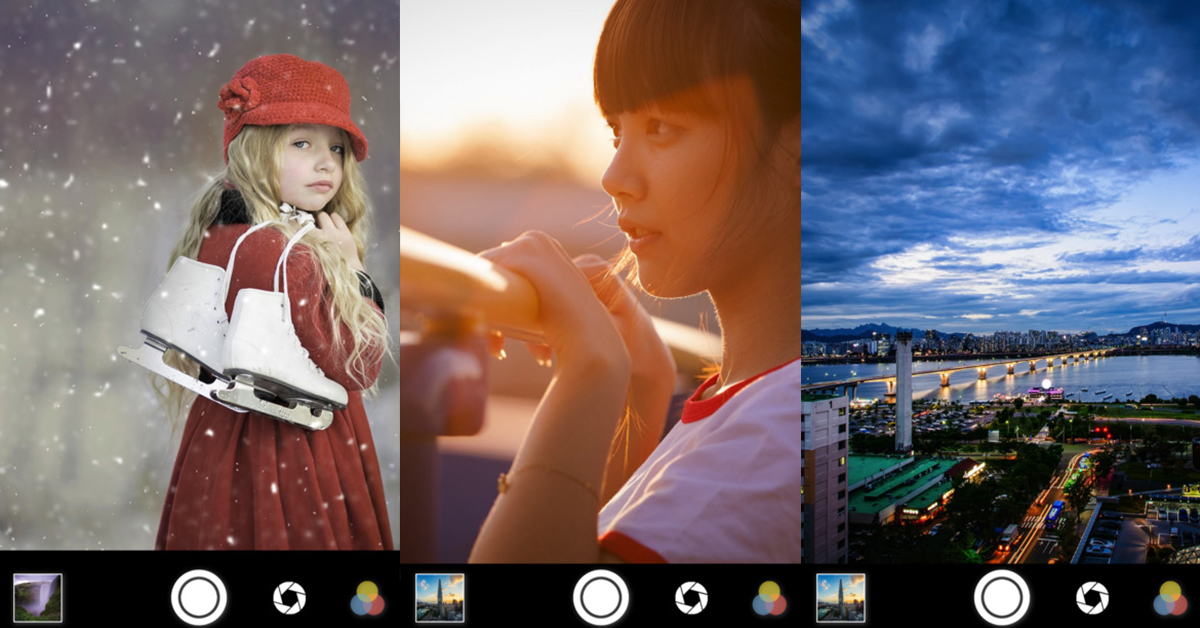Open color filters under the snowy girl photo
This screenshot has height=628, width=1200.
367,598
